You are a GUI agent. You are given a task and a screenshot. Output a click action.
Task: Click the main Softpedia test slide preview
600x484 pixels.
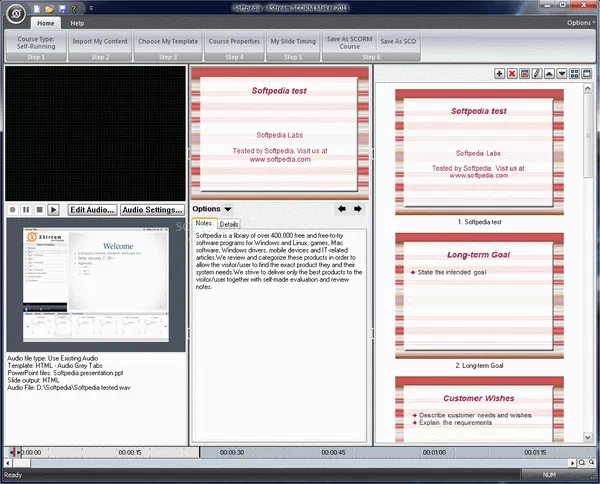point(280,134)
